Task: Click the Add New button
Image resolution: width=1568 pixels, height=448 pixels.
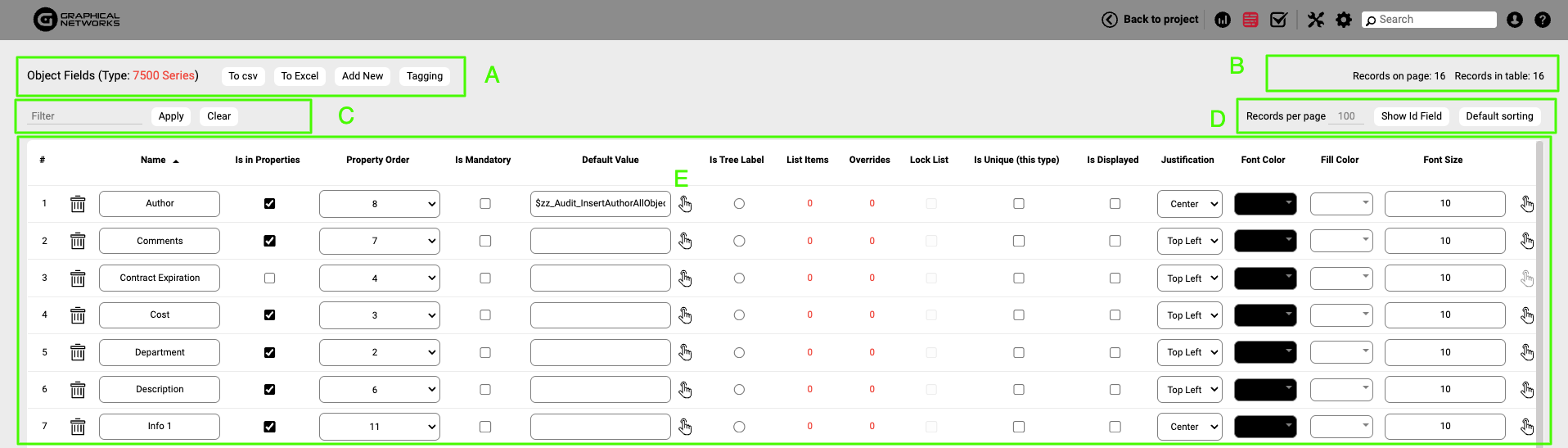Action: click(363, 76)
